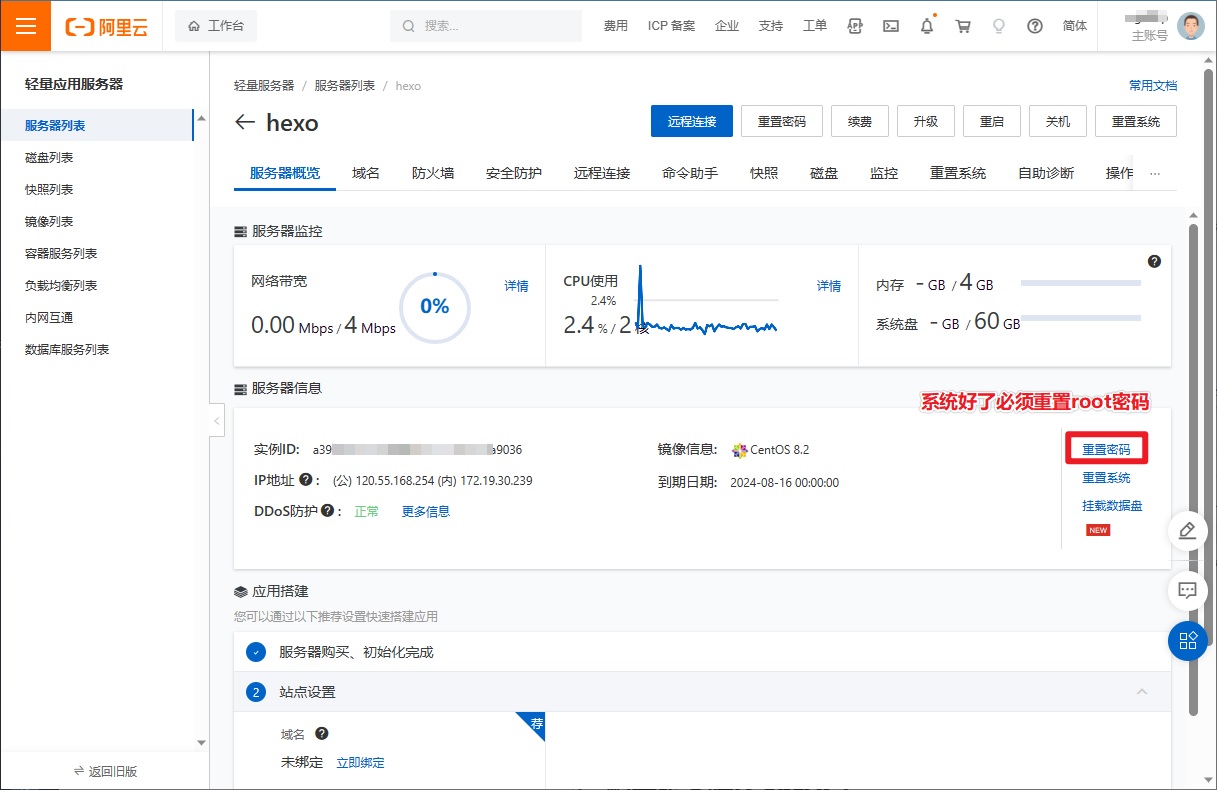Switch to the 快照 tab

tap(764, 173)
